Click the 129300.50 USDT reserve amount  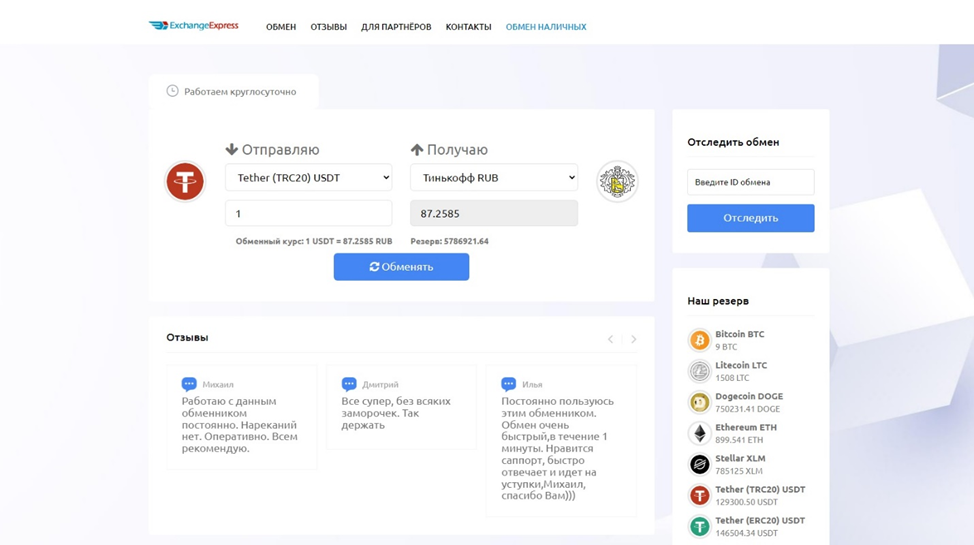(747, 502)
